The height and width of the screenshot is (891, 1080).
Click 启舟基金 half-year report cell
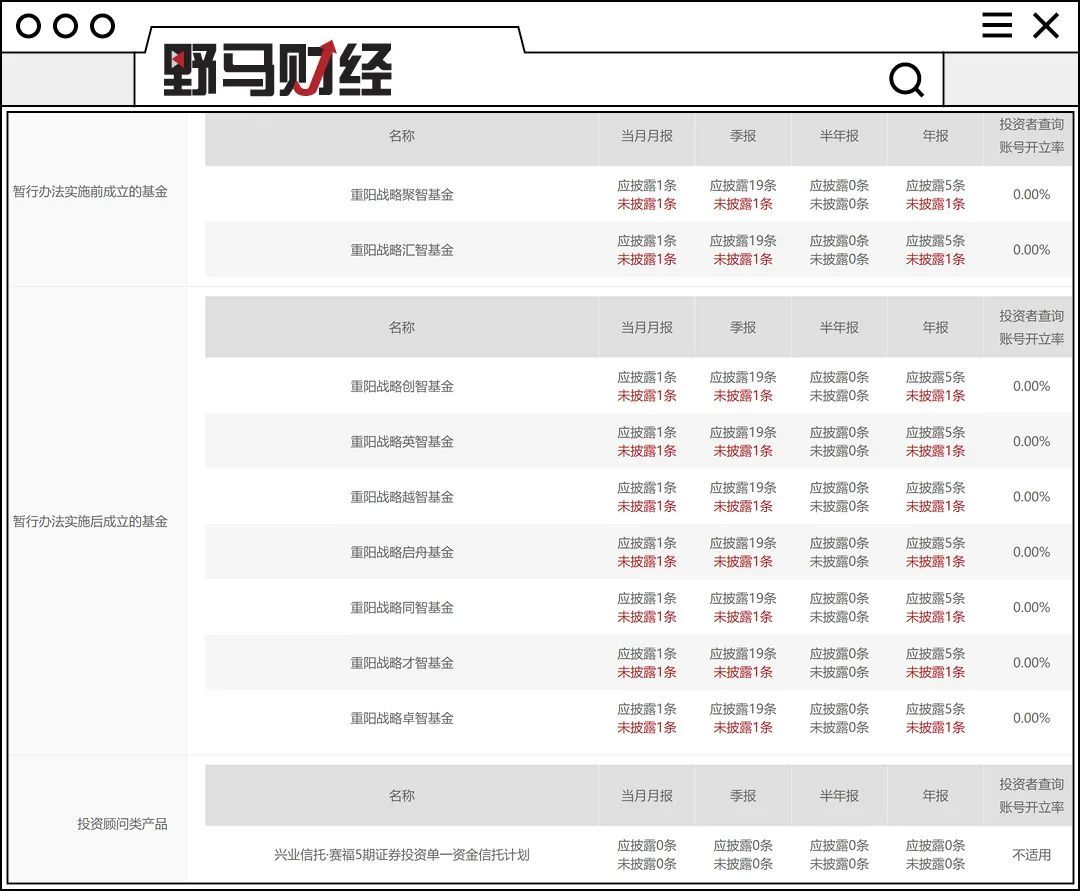click(x=839, y=552)
